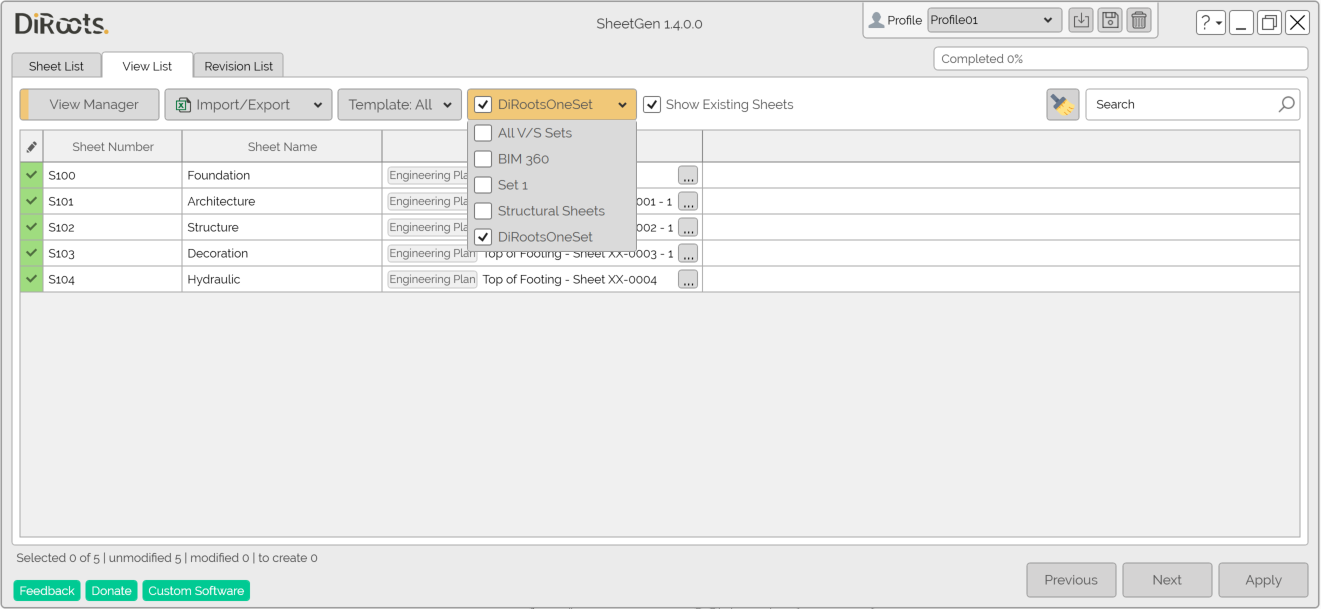Check the BIM 360 set option

coord(483,159)
